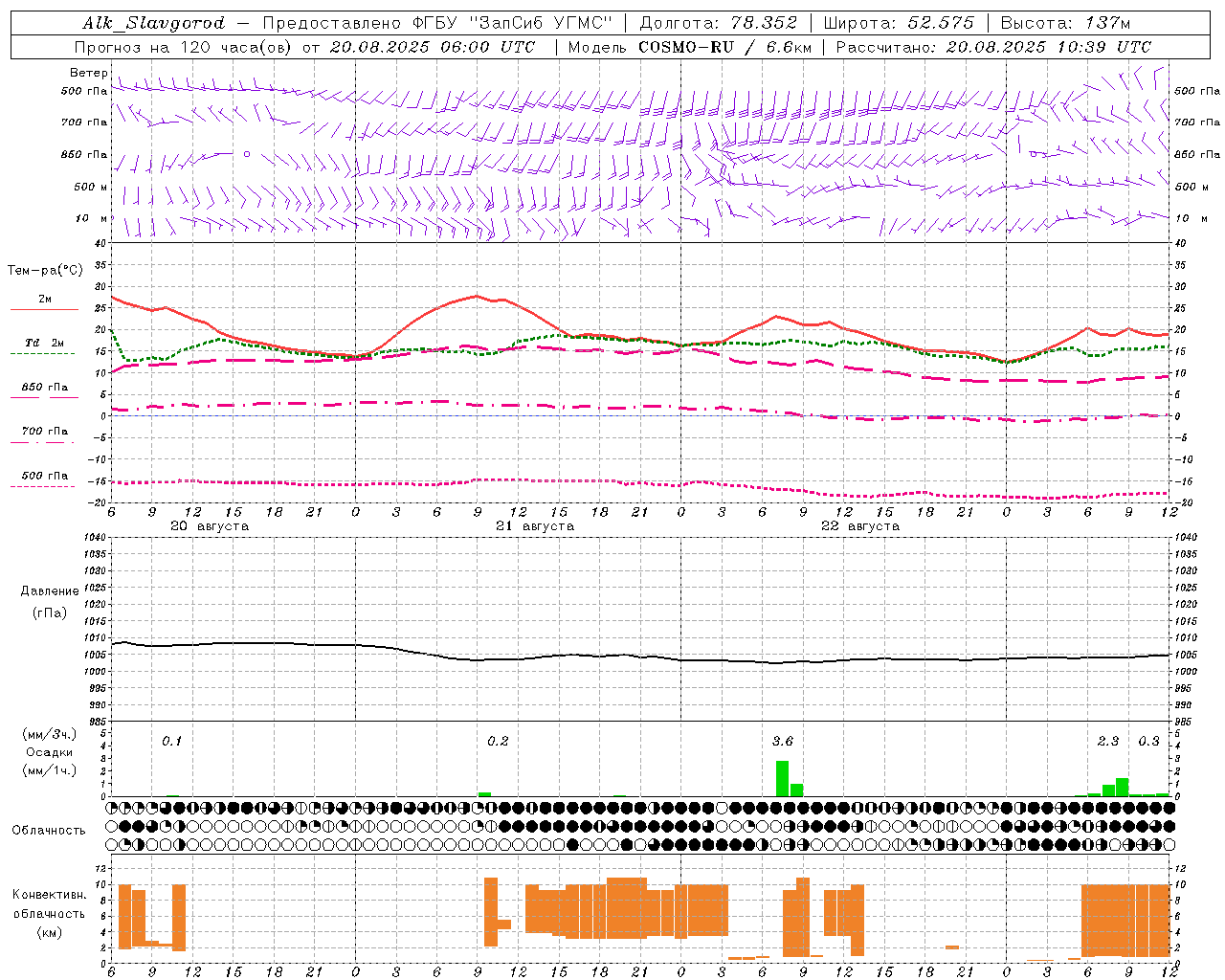Screen dimensions: 1225x980
Task: Click the station name Alk_Slavgorod in header
Action: (x=153, y=23)
